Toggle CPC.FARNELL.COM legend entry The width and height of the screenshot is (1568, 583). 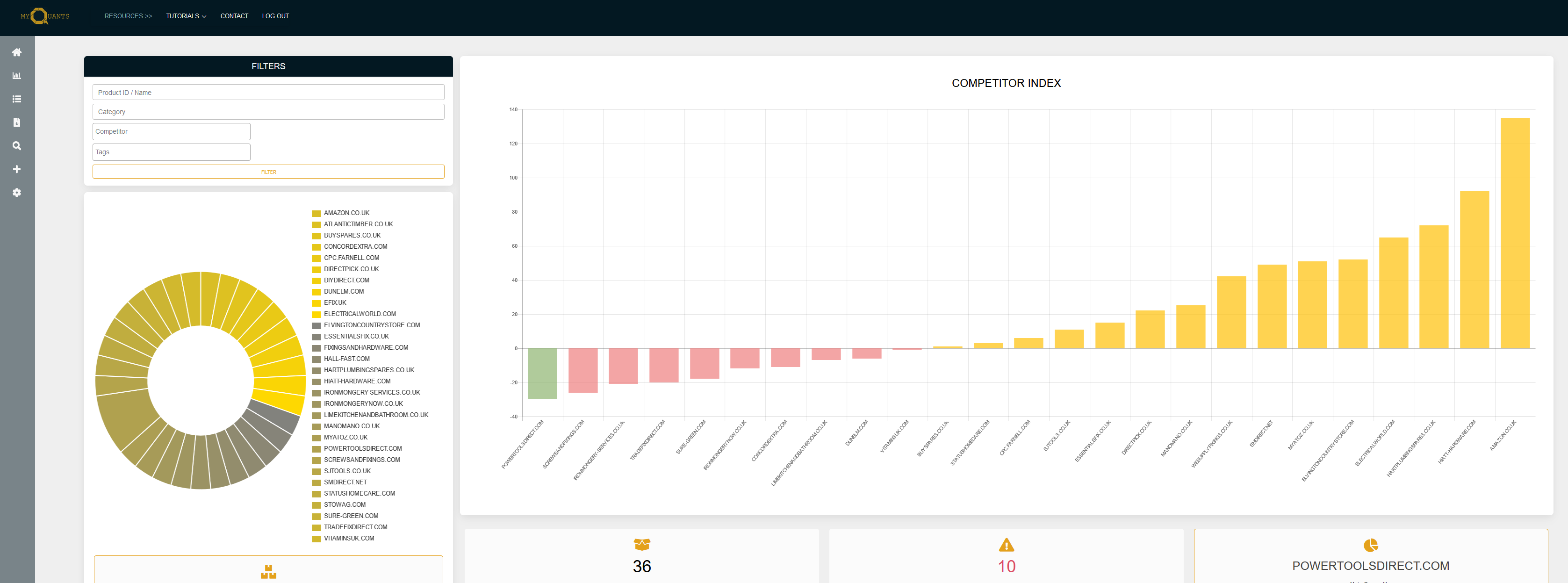[x=346, y=258]
